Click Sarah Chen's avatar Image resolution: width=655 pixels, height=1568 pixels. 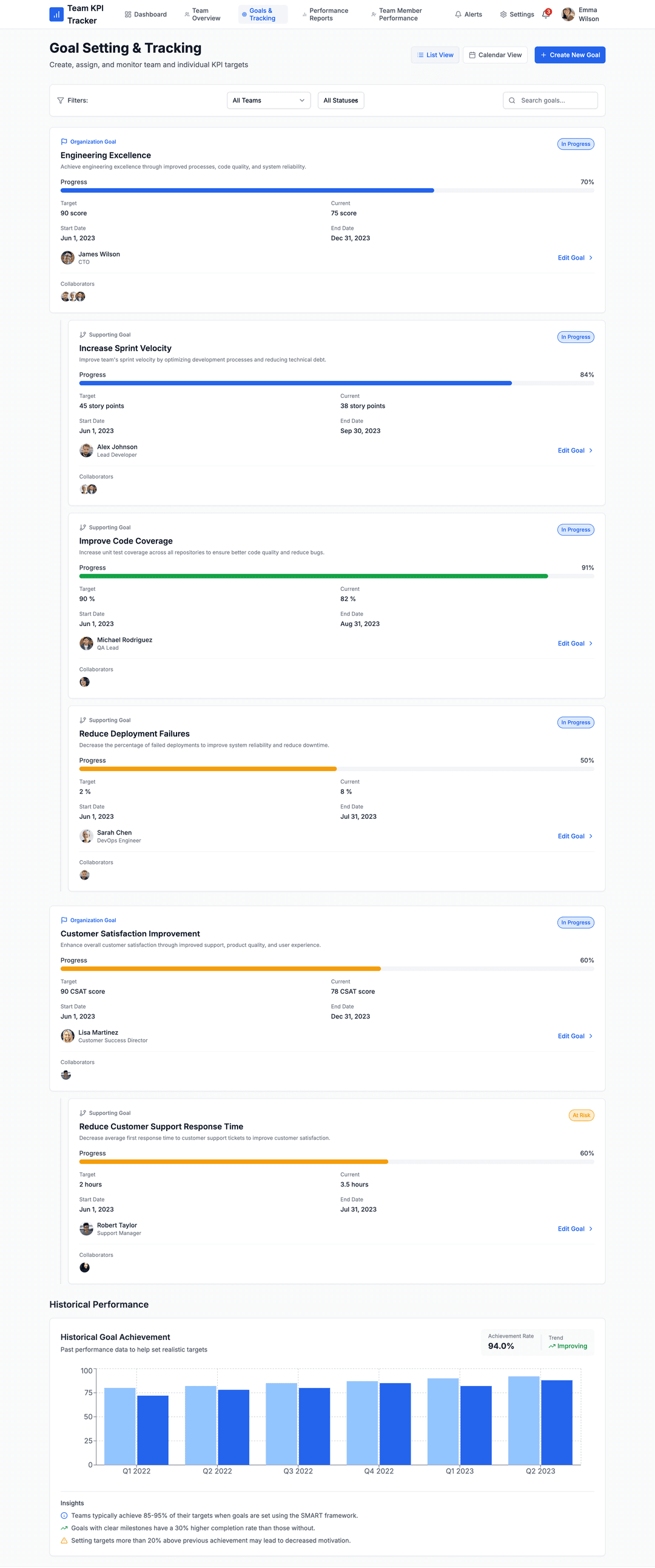pos(87,836)
